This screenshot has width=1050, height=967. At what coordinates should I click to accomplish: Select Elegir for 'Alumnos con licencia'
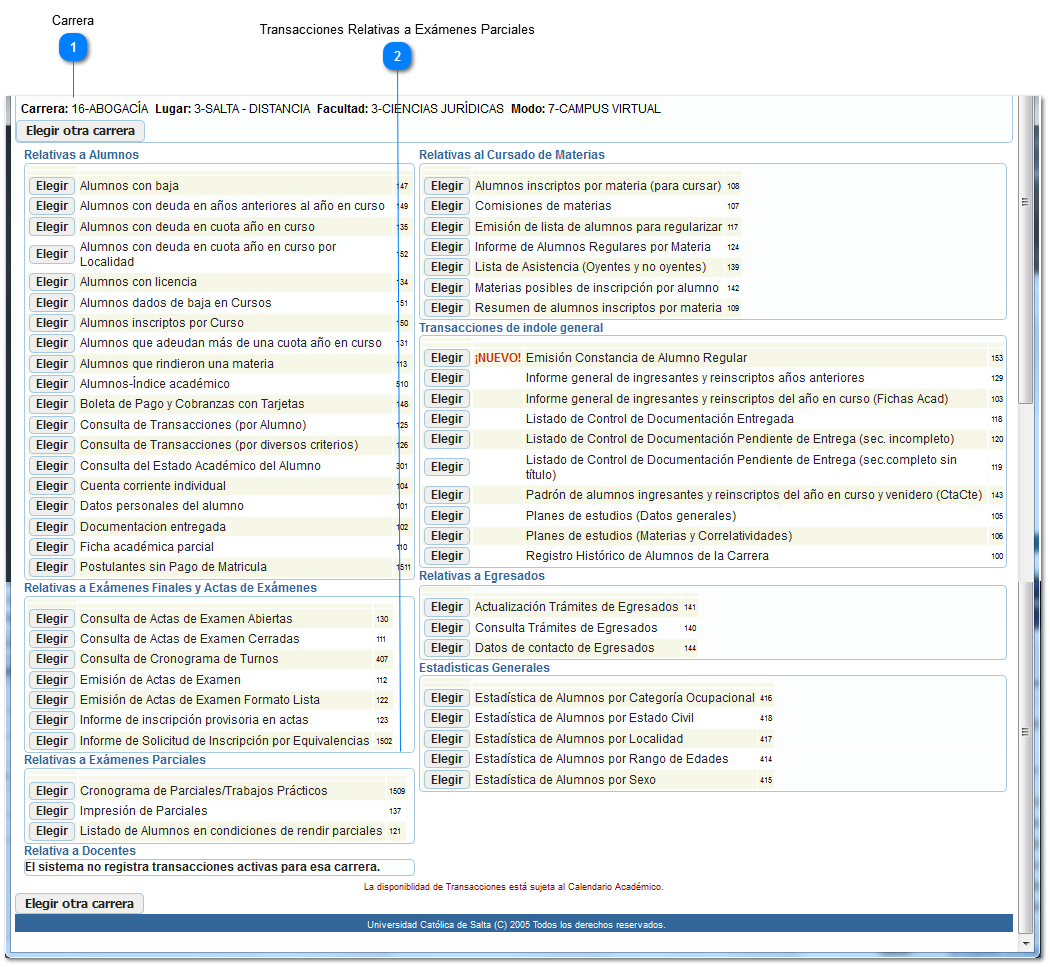[x=52, y=282]
